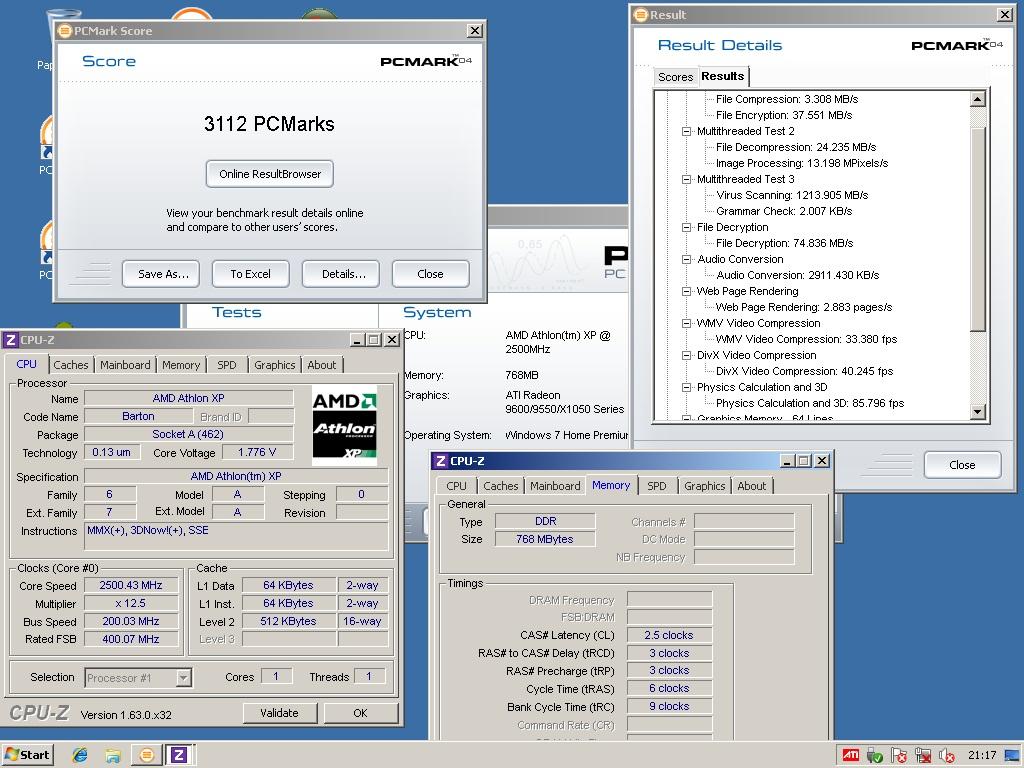Collapse DivX Video Compression tree node
Viewport: 1024px width, 768px height.
coord(686,355)
